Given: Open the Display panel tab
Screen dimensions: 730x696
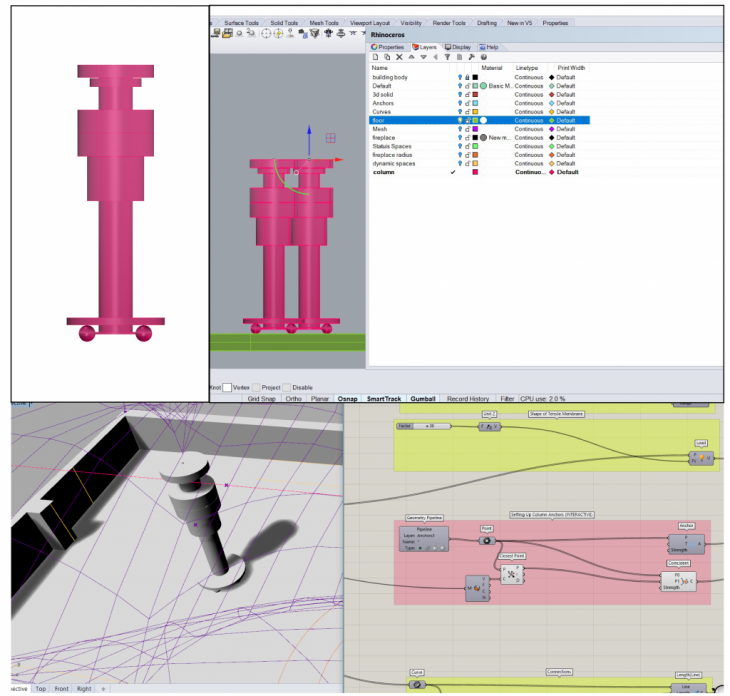Looking at the screenshot, I should [x=458, y=46].
